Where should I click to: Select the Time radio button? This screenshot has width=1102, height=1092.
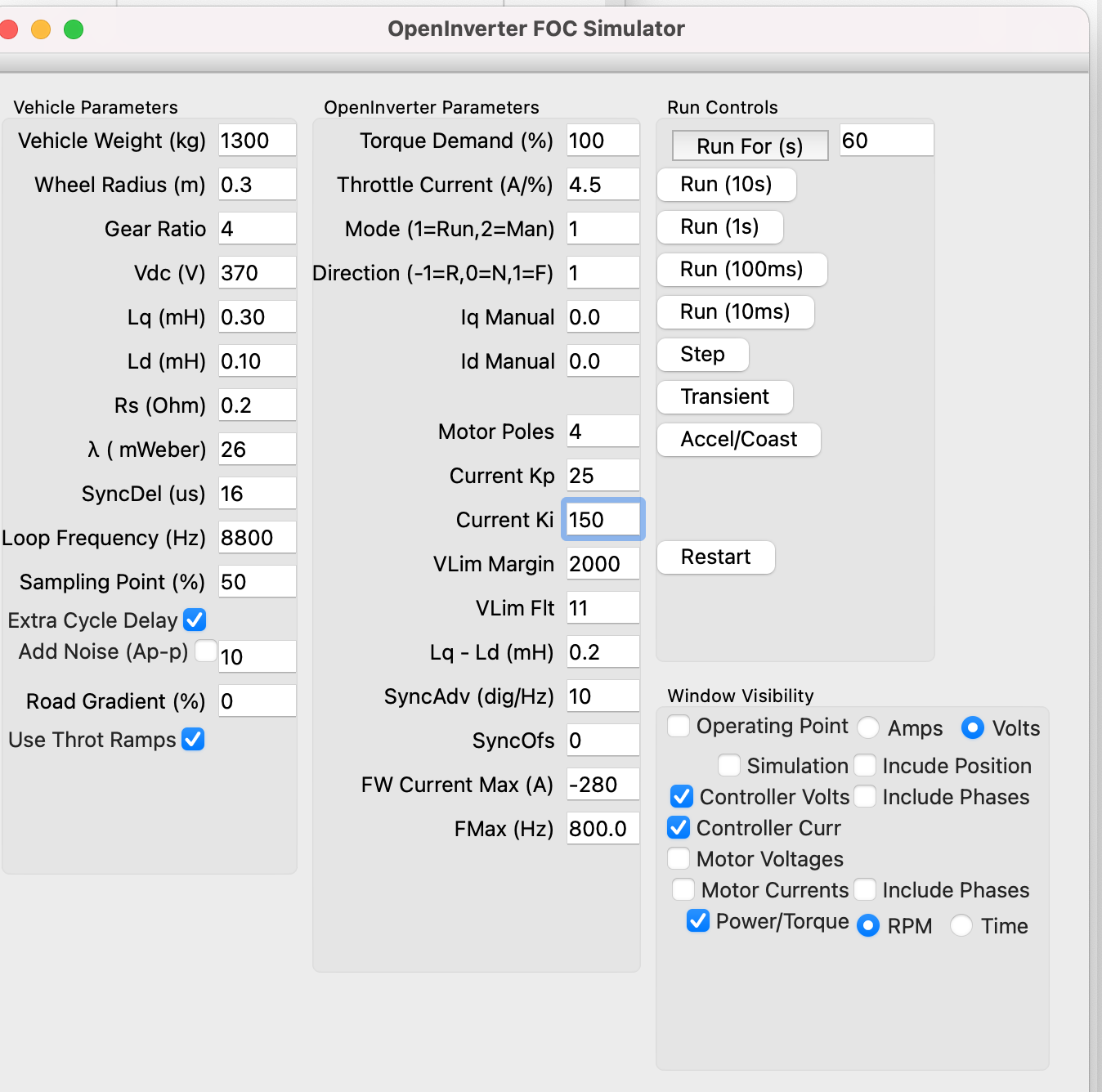tap(961, 925)
